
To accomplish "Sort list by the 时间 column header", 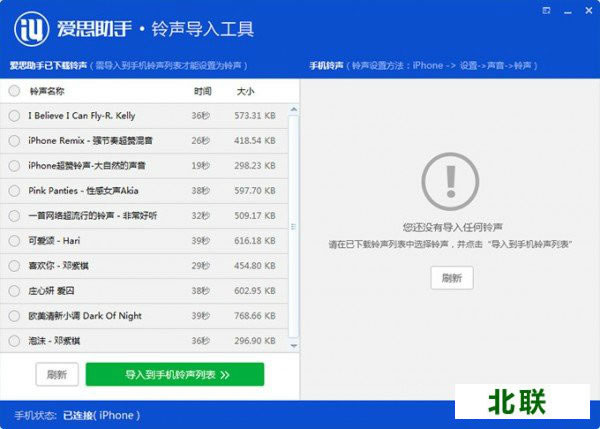I will click(202, 91).
